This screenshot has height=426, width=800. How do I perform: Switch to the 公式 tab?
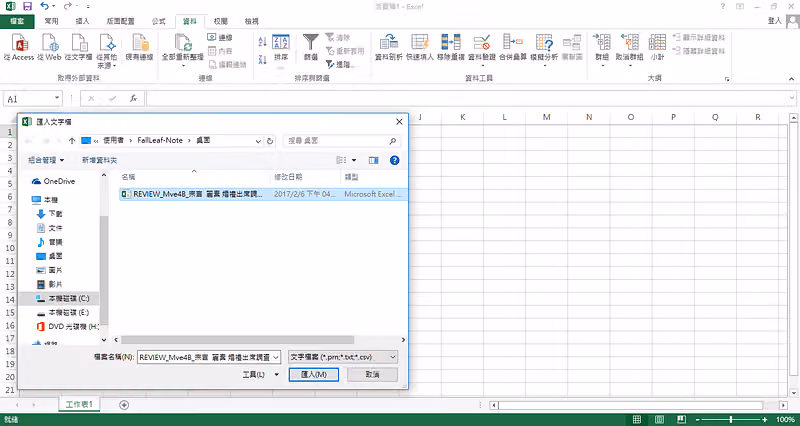pos(159,21)
